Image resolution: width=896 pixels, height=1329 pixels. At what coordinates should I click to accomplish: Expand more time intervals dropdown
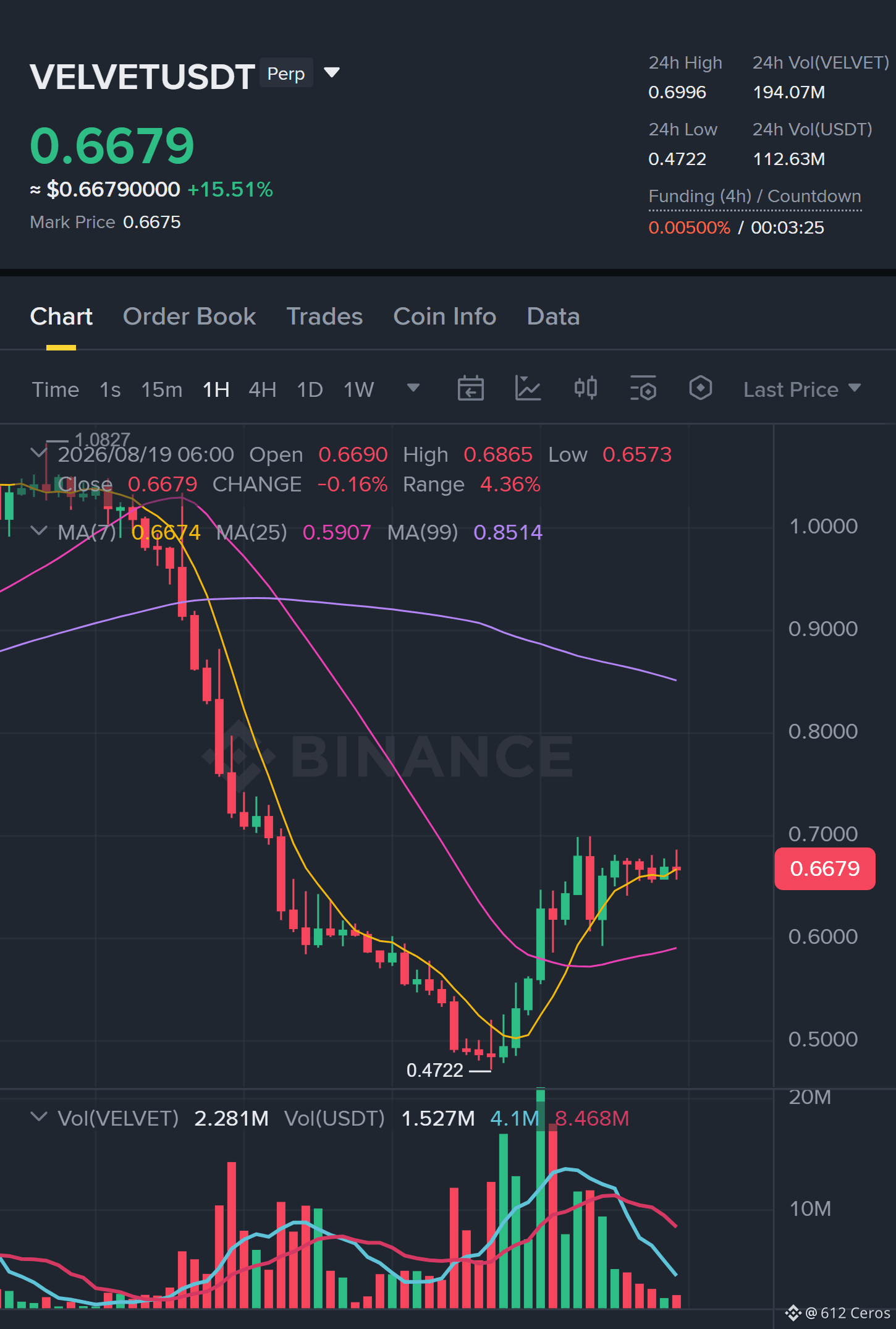413,388
